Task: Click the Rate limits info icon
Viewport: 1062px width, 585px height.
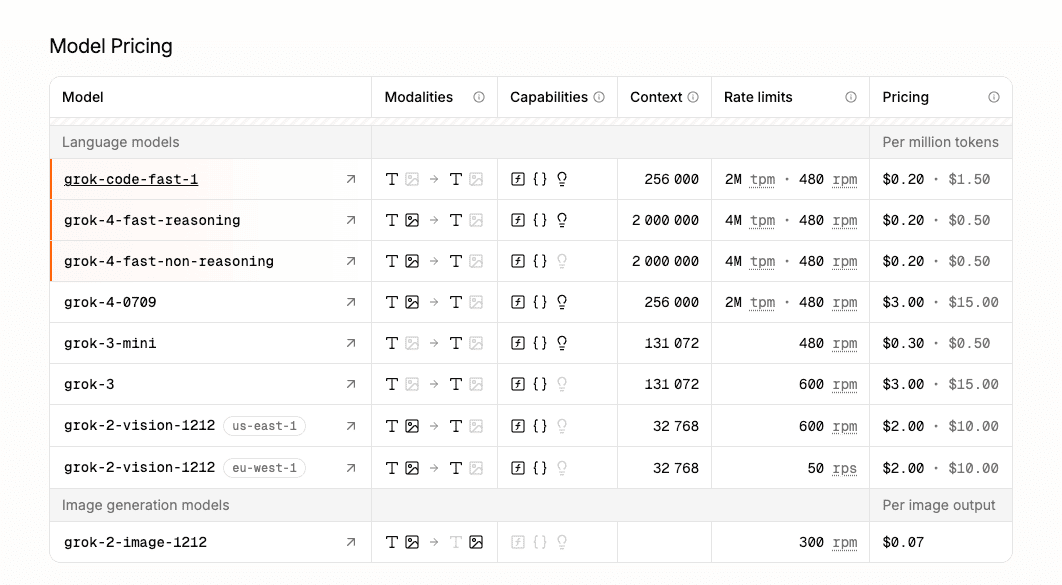Action: pos(851,97)
